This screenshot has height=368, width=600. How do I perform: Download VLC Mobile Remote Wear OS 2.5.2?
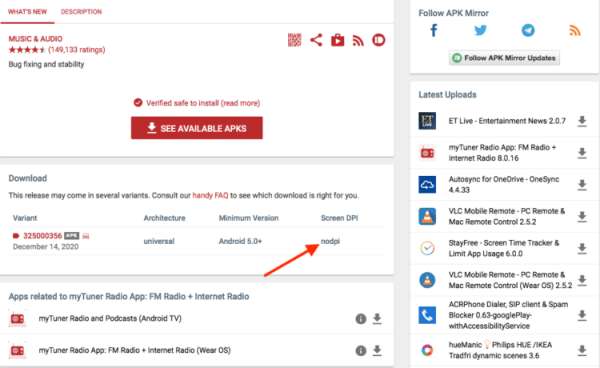582,280
